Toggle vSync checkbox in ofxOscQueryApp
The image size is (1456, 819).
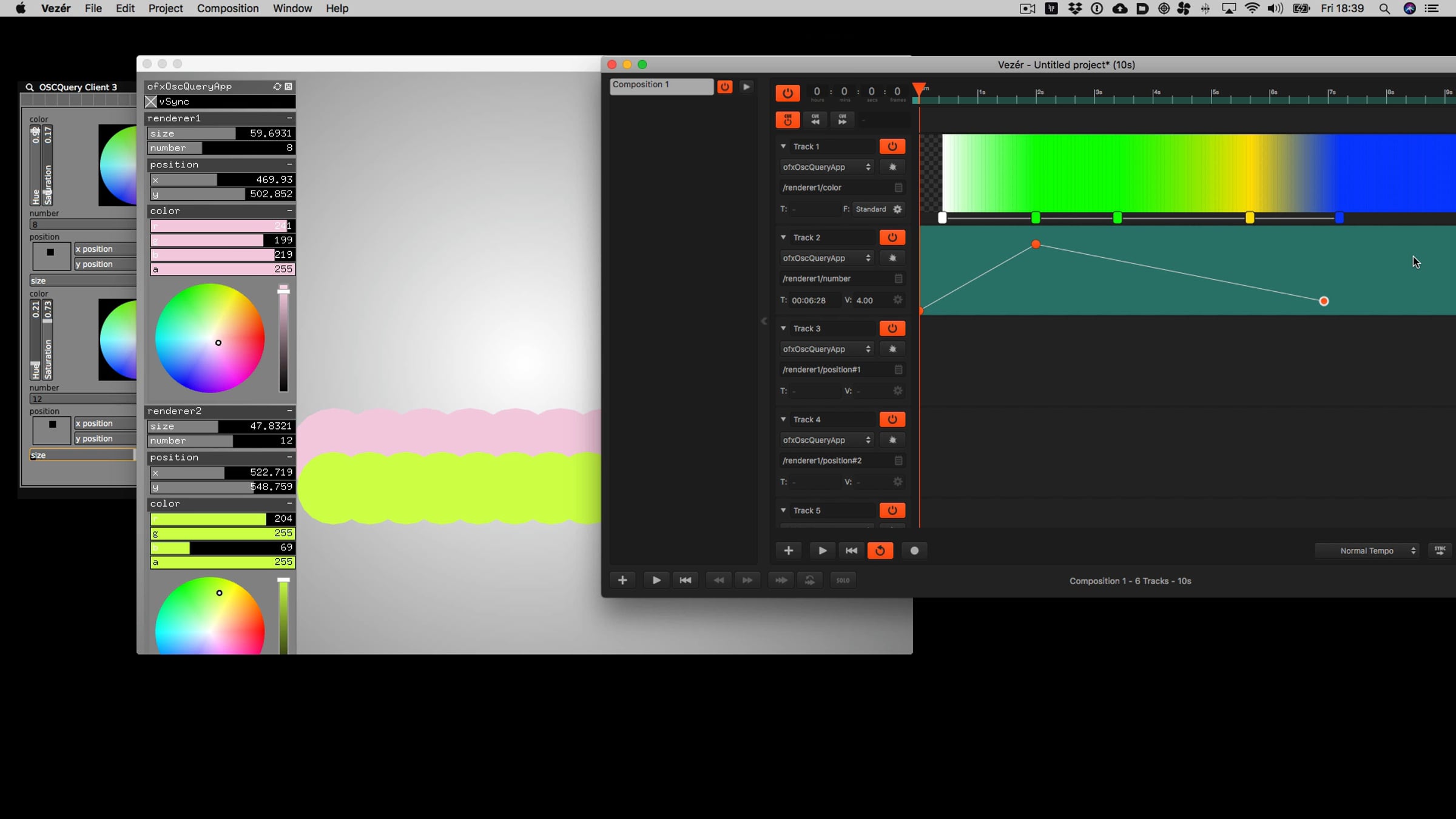151,102
